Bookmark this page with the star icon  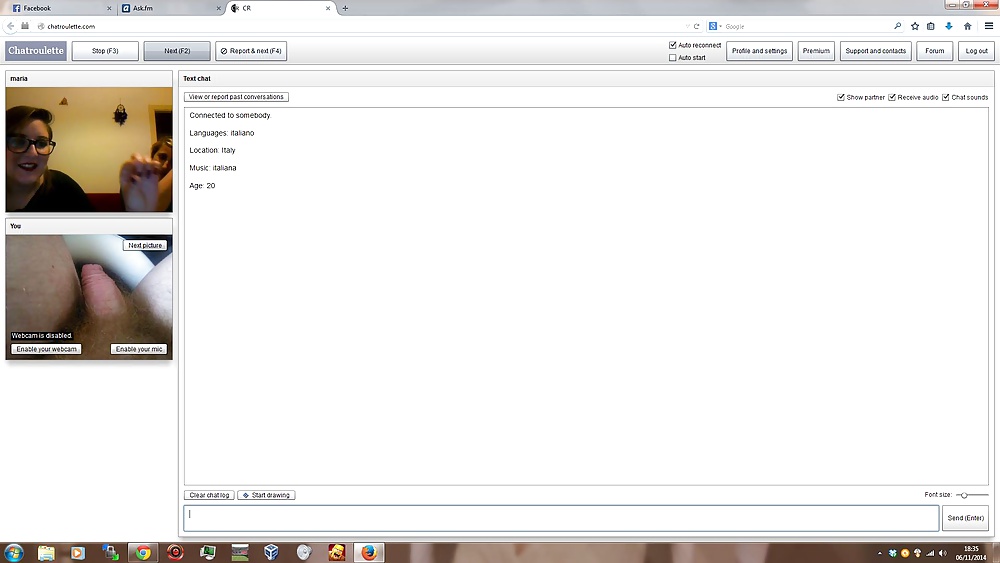tap(914, 26)
